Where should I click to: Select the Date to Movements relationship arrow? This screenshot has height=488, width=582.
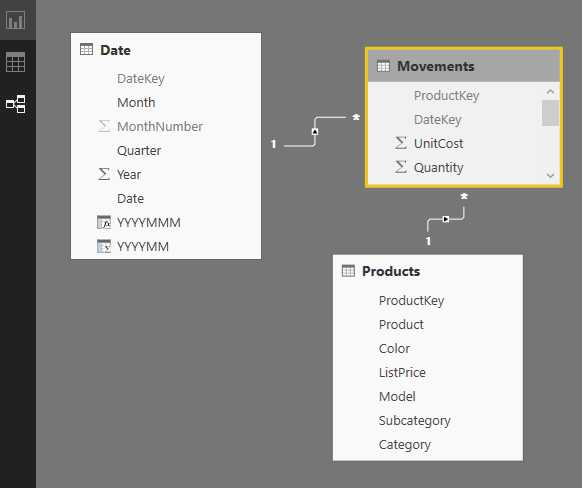(315, 131)
